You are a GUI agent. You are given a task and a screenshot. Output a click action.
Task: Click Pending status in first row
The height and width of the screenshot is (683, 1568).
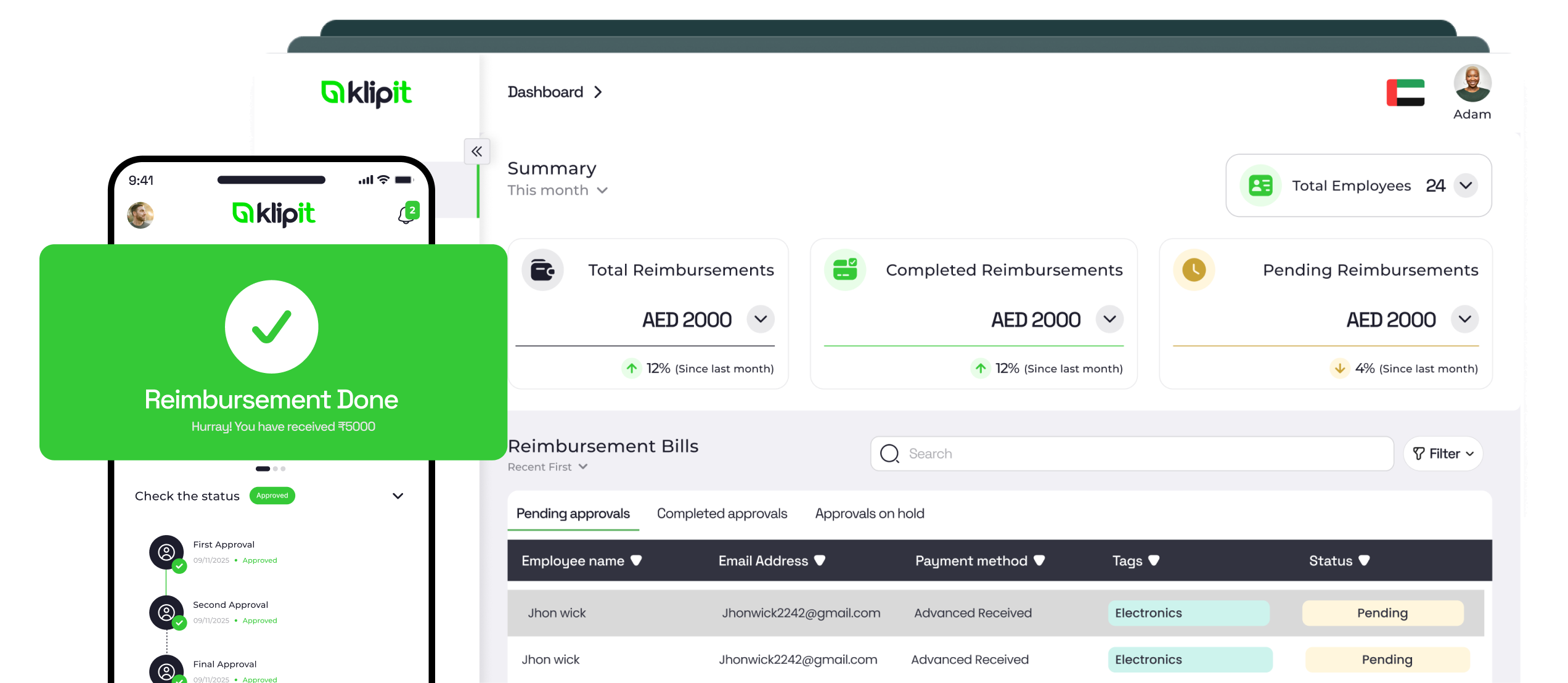1382,613
